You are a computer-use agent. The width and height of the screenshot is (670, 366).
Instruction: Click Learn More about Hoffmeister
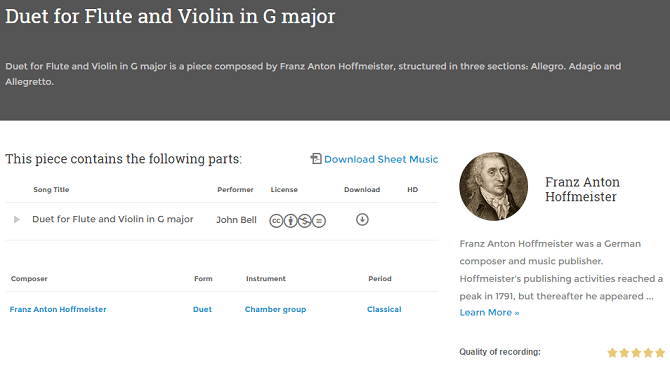click(489, 313)
